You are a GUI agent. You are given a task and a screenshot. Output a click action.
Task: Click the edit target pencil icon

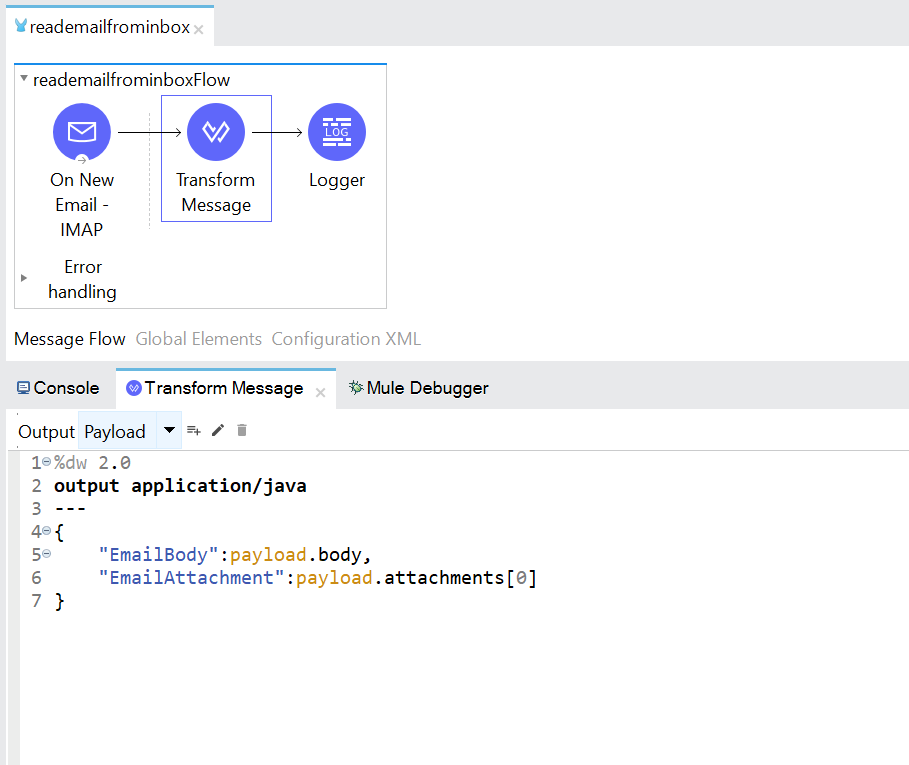(x=218, y=430)
